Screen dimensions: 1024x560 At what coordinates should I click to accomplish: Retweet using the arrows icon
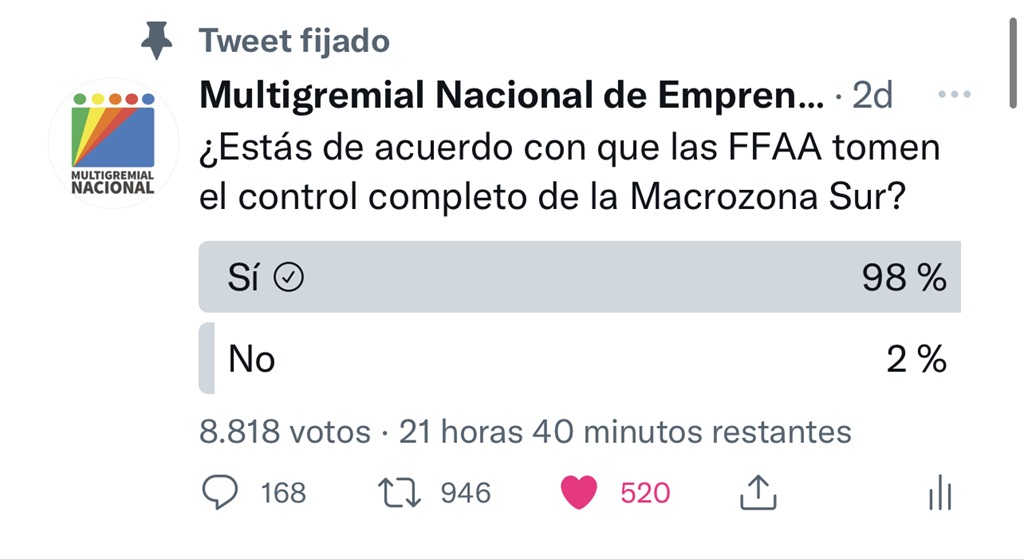(x=399, y=493)
